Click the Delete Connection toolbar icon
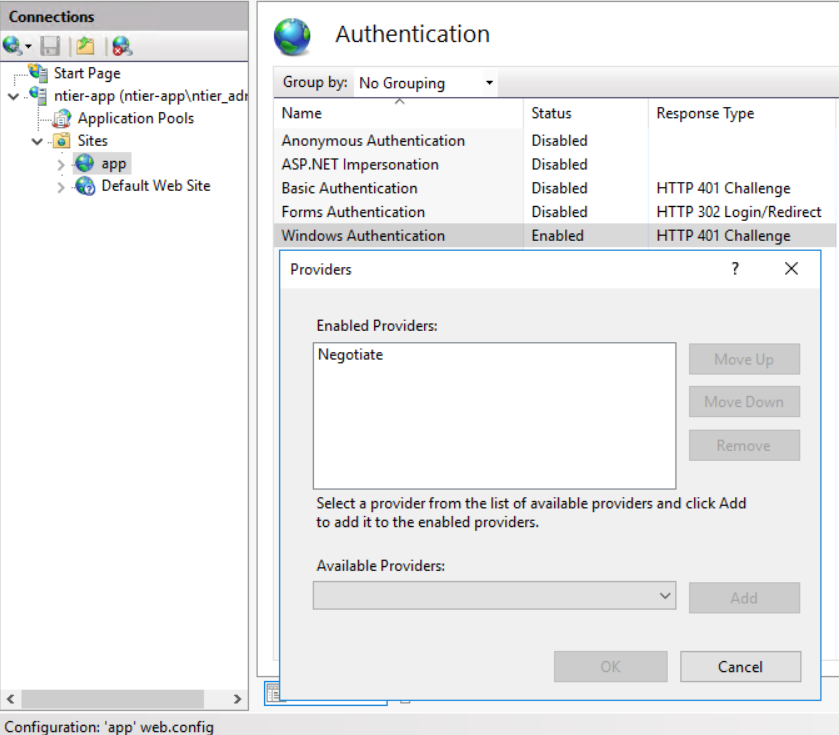Image resolution: width=839 pixels, height=735 pixels. [x=121, y=46]
